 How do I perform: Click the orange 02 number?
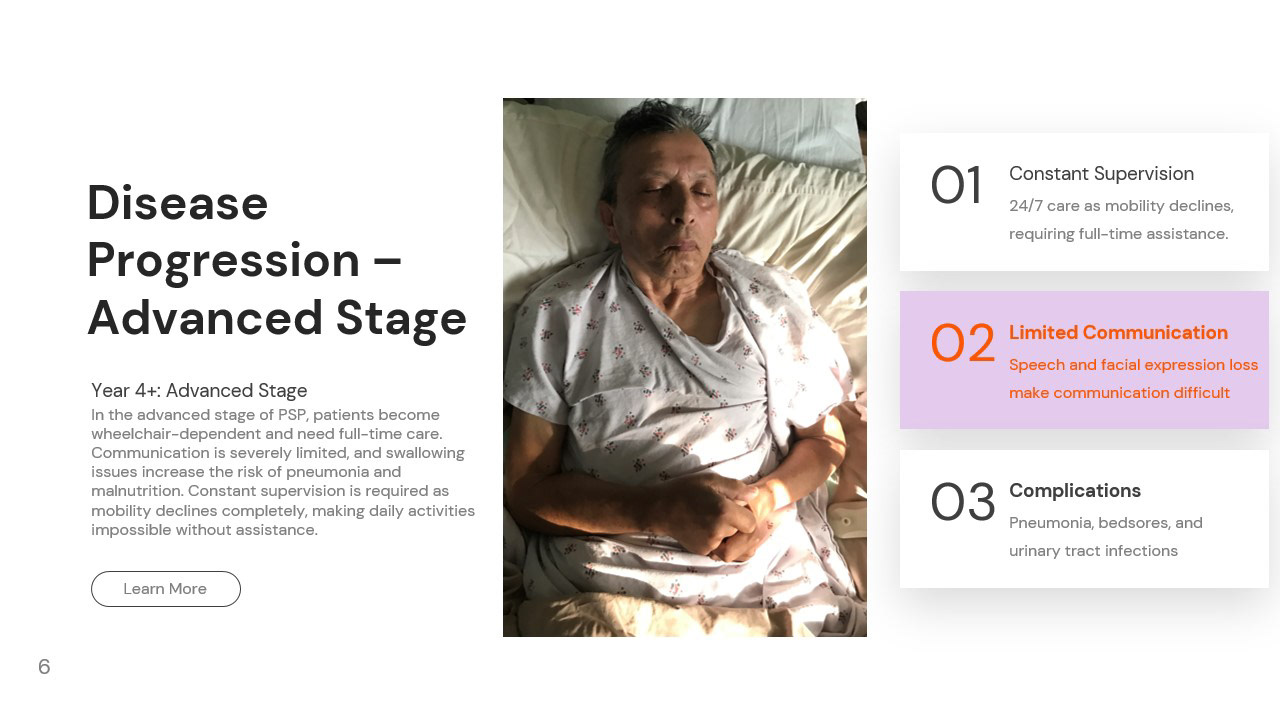pyautogui.click(x=962, y=344)
